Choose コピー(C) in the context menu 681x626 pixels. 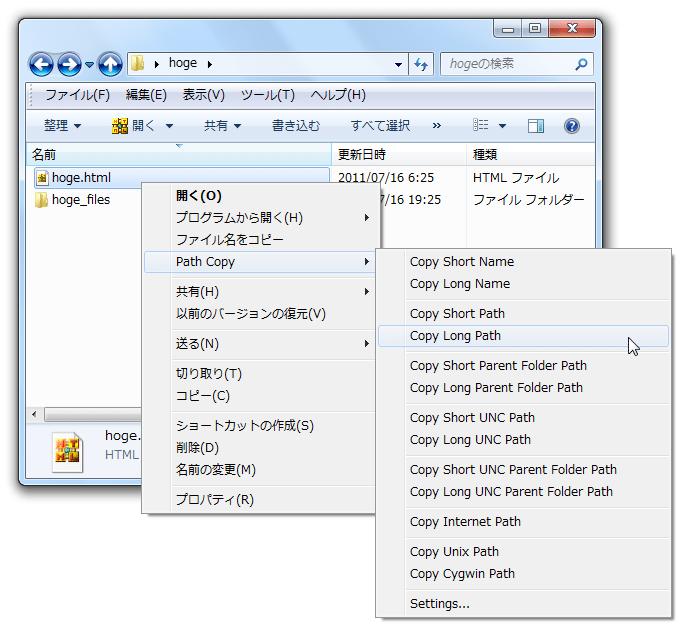(260, 396)
